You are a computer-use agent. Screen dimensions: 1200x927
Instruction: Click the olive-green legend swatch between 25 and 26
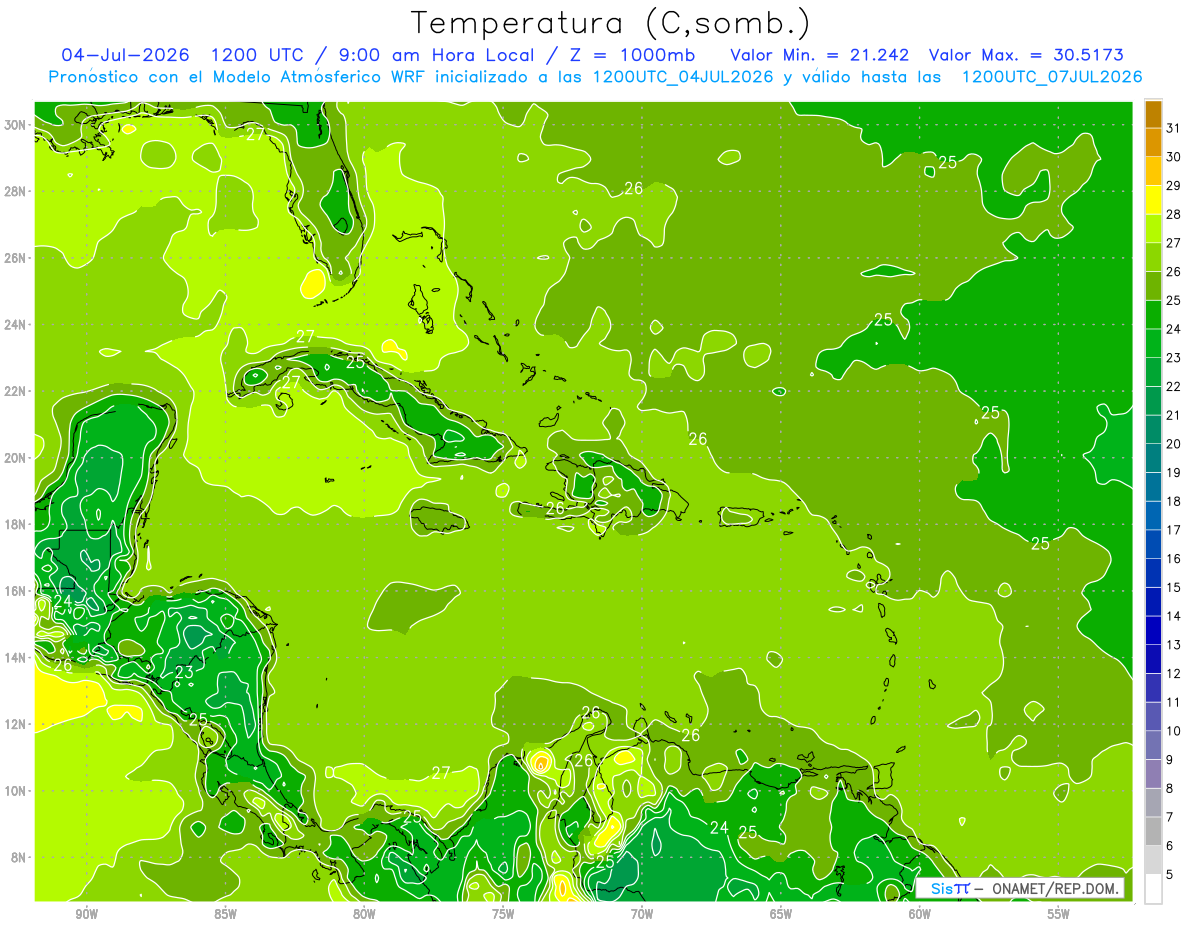pos(1153,286)
